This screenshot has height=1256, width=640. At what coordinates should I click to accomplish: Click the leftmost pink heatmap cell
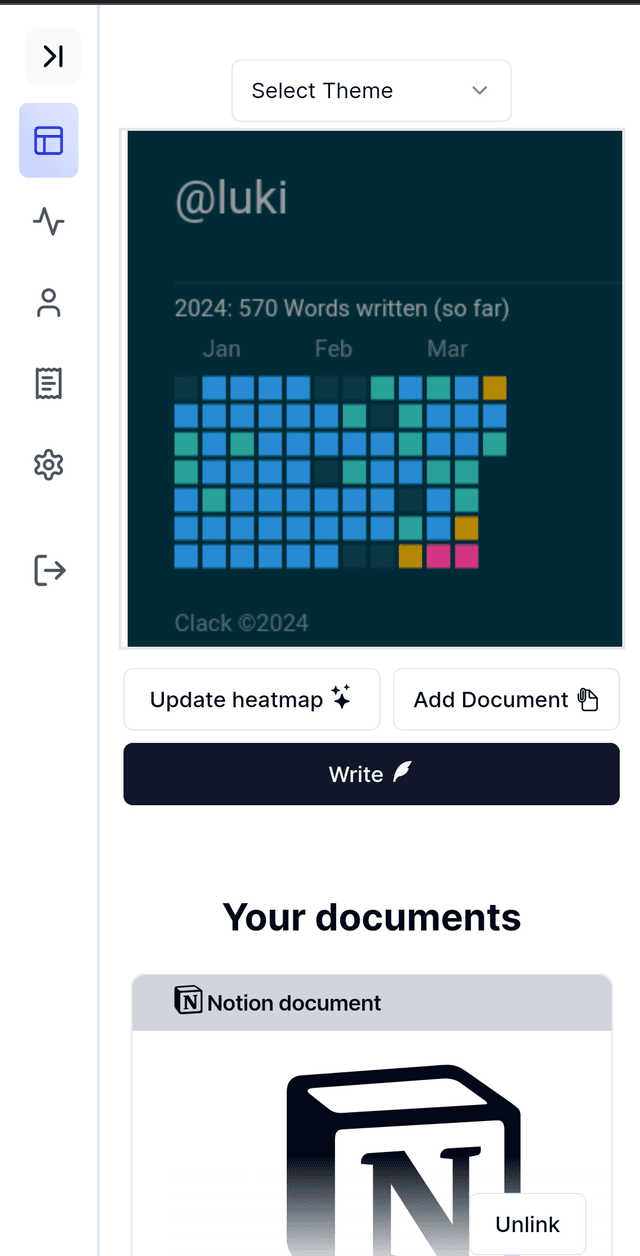click(x=438, y=557)
